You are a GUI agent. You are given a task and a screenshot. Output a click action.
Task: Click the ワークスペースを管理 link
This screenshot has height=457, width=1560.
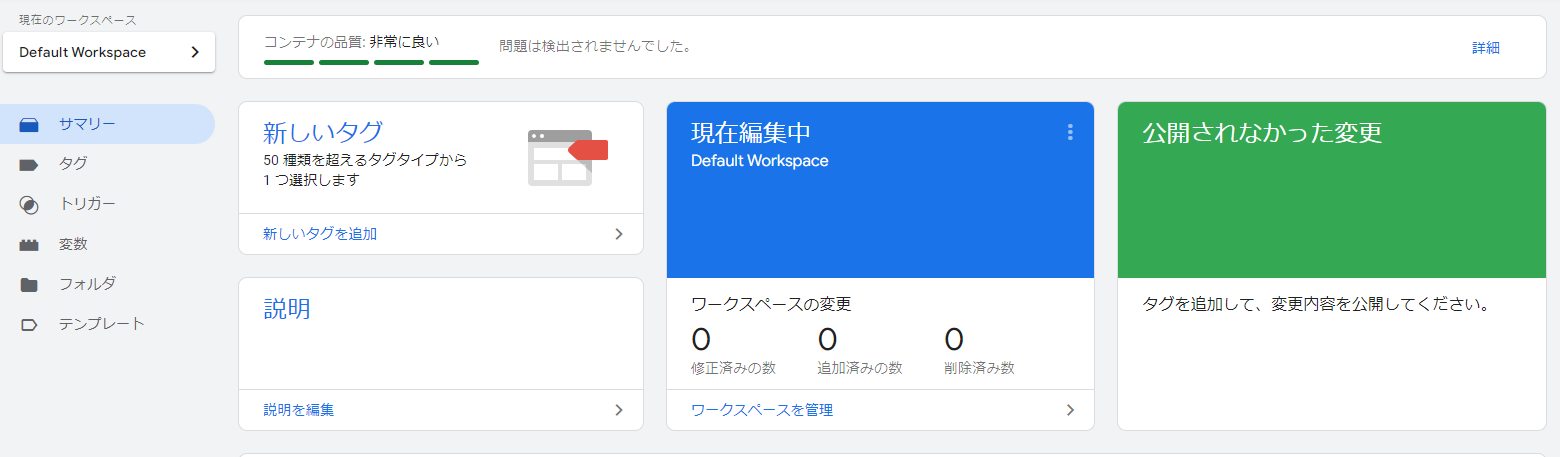[762, 410]
